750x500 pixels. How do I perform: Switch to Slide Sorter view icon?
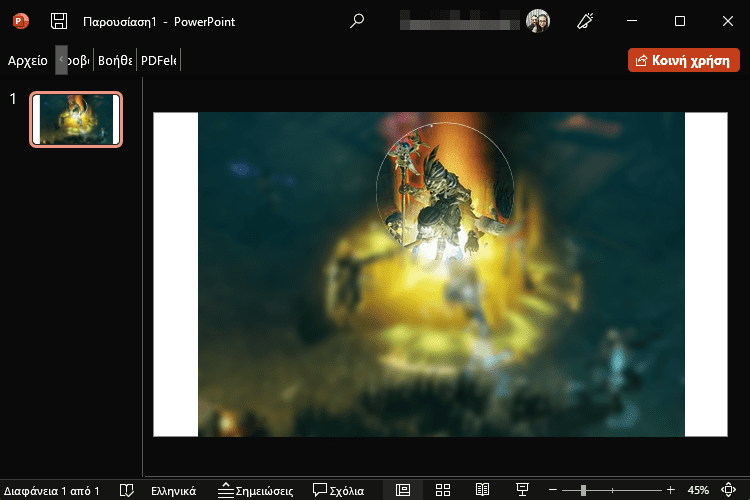pos(443,490)
